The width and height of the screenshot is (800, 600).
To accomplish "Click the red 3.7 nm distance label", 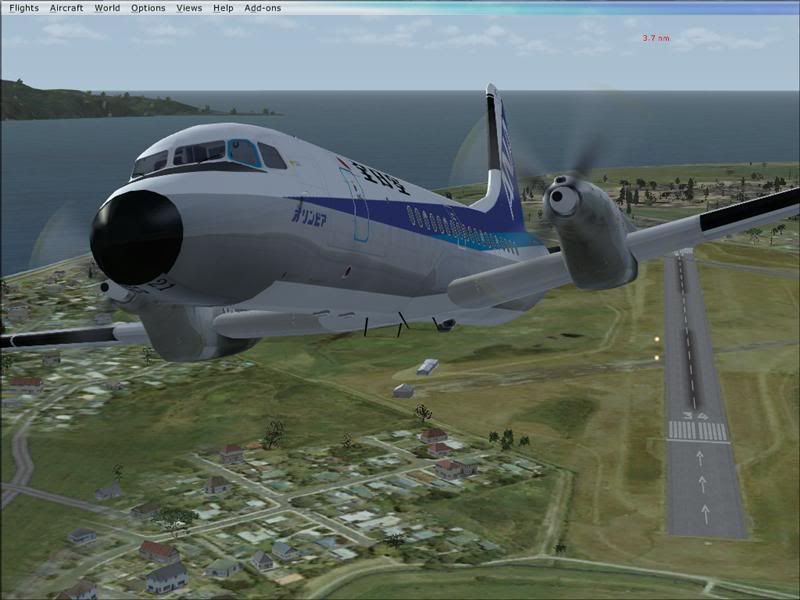I will point(656,38).
